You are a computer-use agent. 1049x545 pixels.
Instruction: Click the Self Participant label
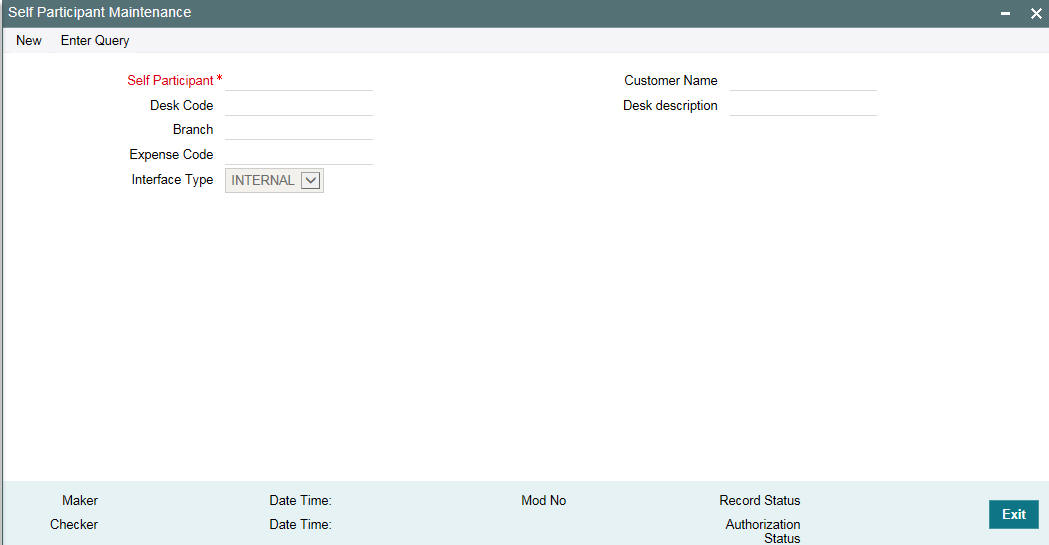pyautogui.click(x=170, y=80)
